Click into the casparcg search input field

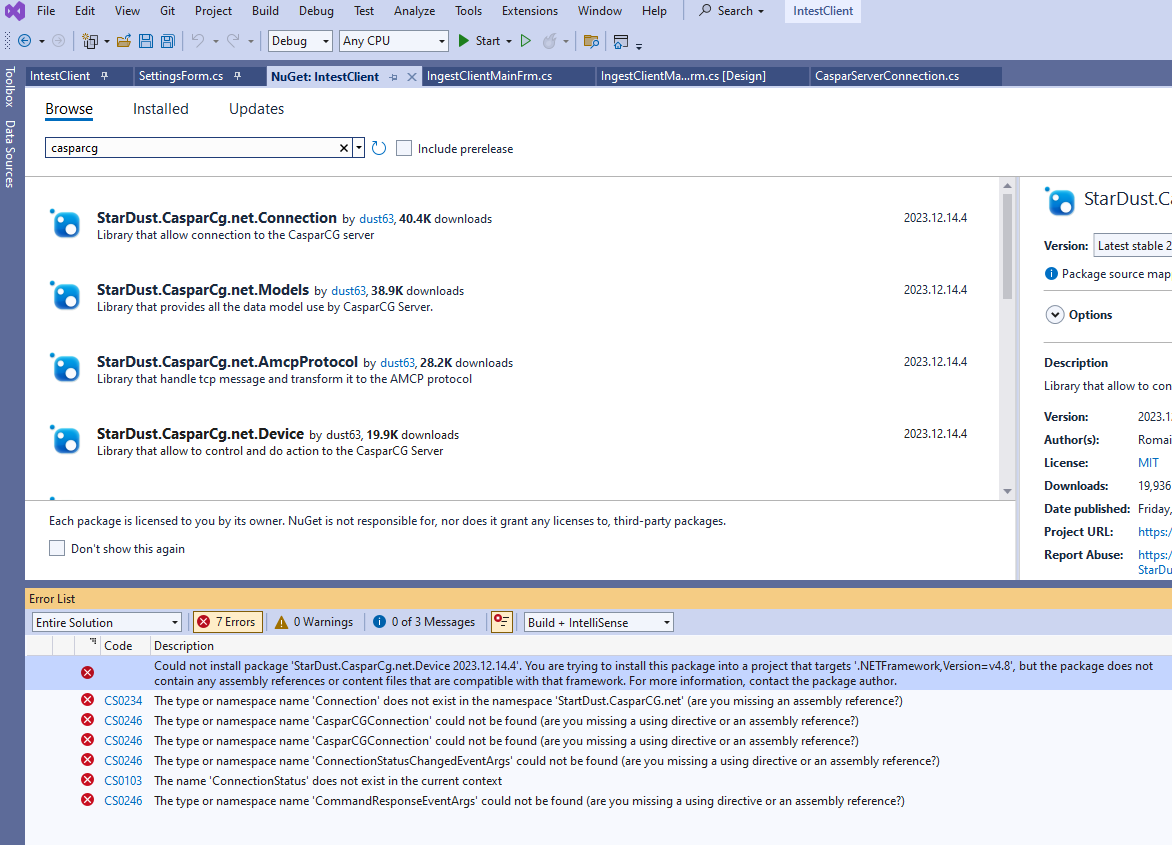[191, 148]
